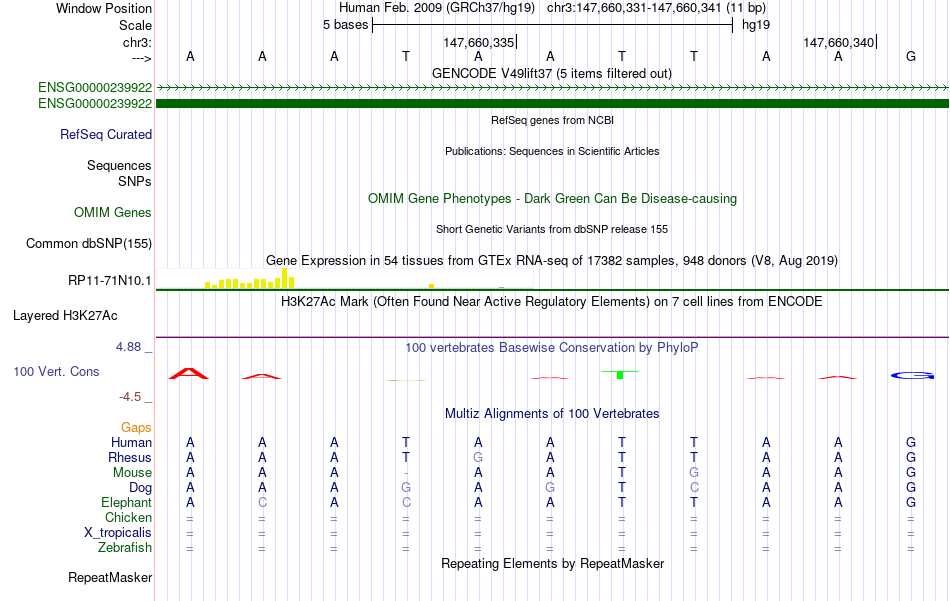Click the Zebrafish alignment row label
The height and width of the screenshot is (601, 950).
tap(125, 548)
